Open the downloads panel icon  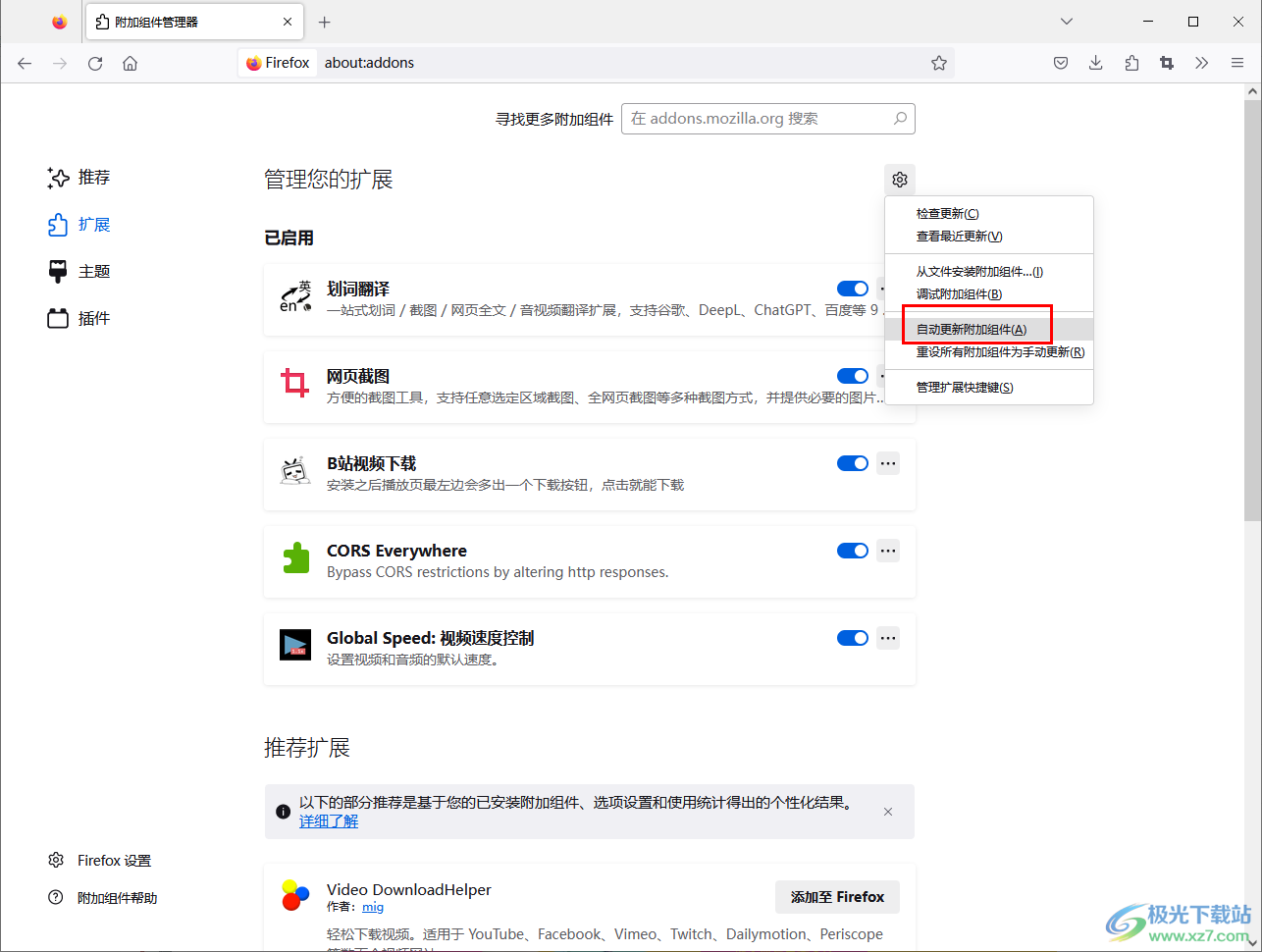(1096, 63)
